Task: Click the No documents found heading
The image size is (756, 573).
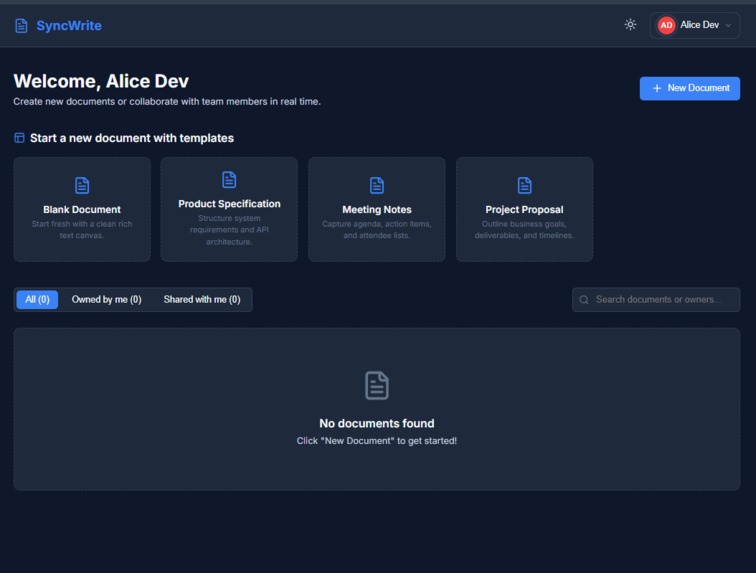Action: pos(377,423)
